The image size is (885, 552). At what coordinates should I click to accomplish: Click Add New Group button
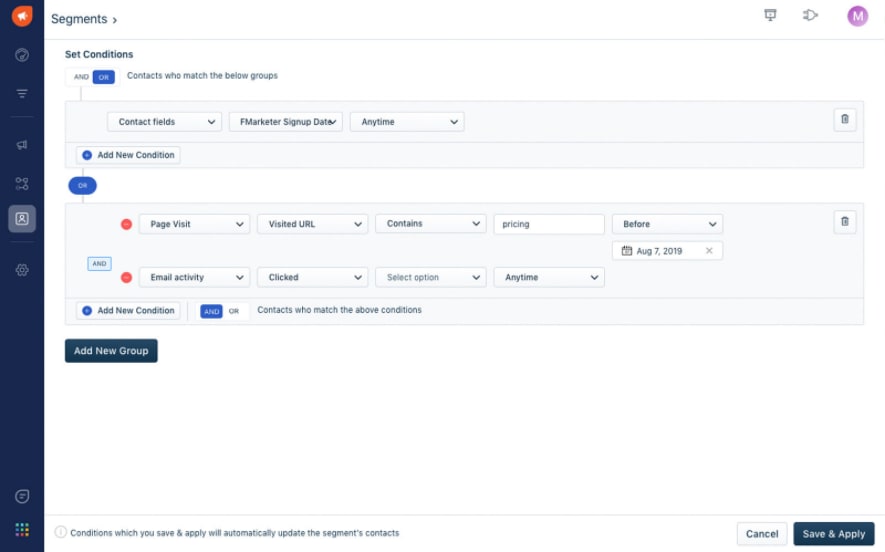pos(111,351)
